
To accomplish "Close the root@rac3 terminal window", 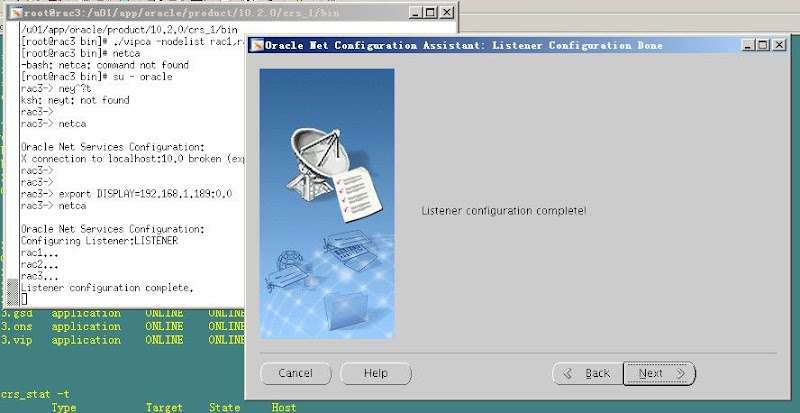I will pos(446,12).
